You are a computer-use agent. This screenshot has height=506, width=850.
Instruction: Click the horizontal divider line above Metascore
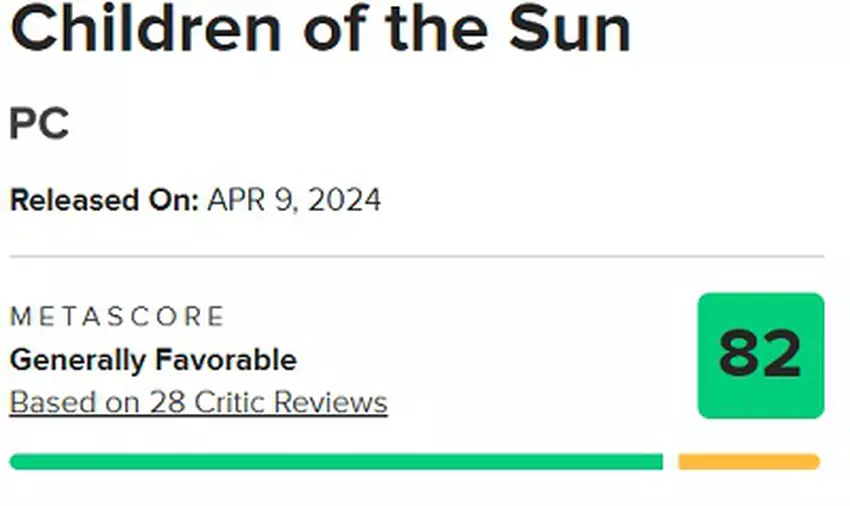click(x=417, y=257)
